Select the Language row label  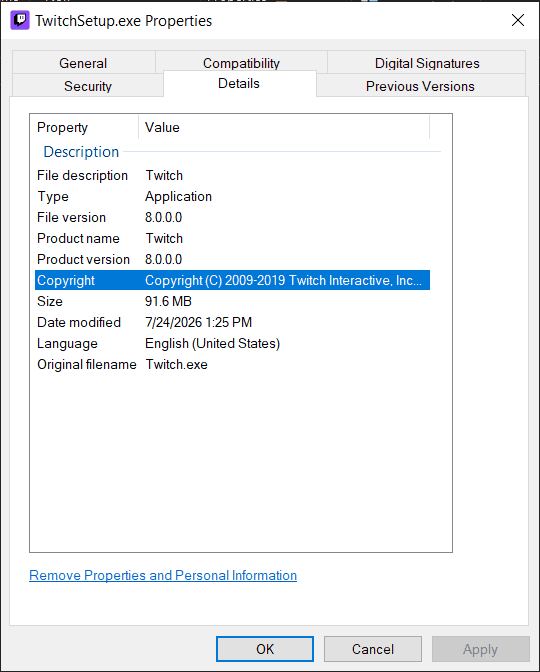click(67, 343)
